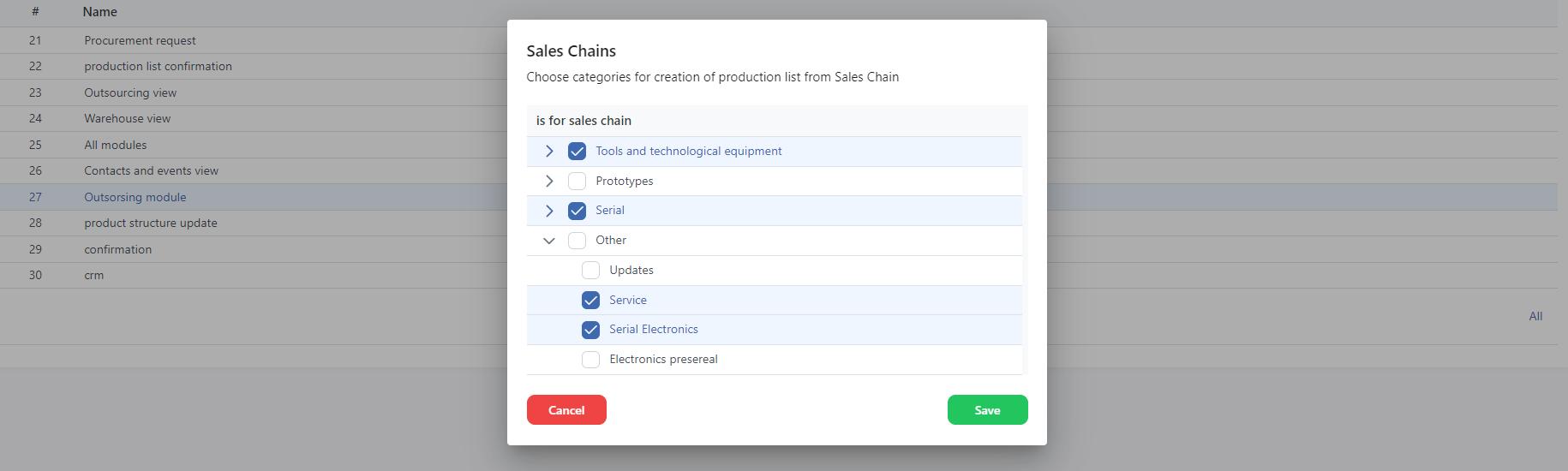Uncheck the Serial category checkbox
The height and width of the screenshot is (471, 1568).
tap(577, 211)
